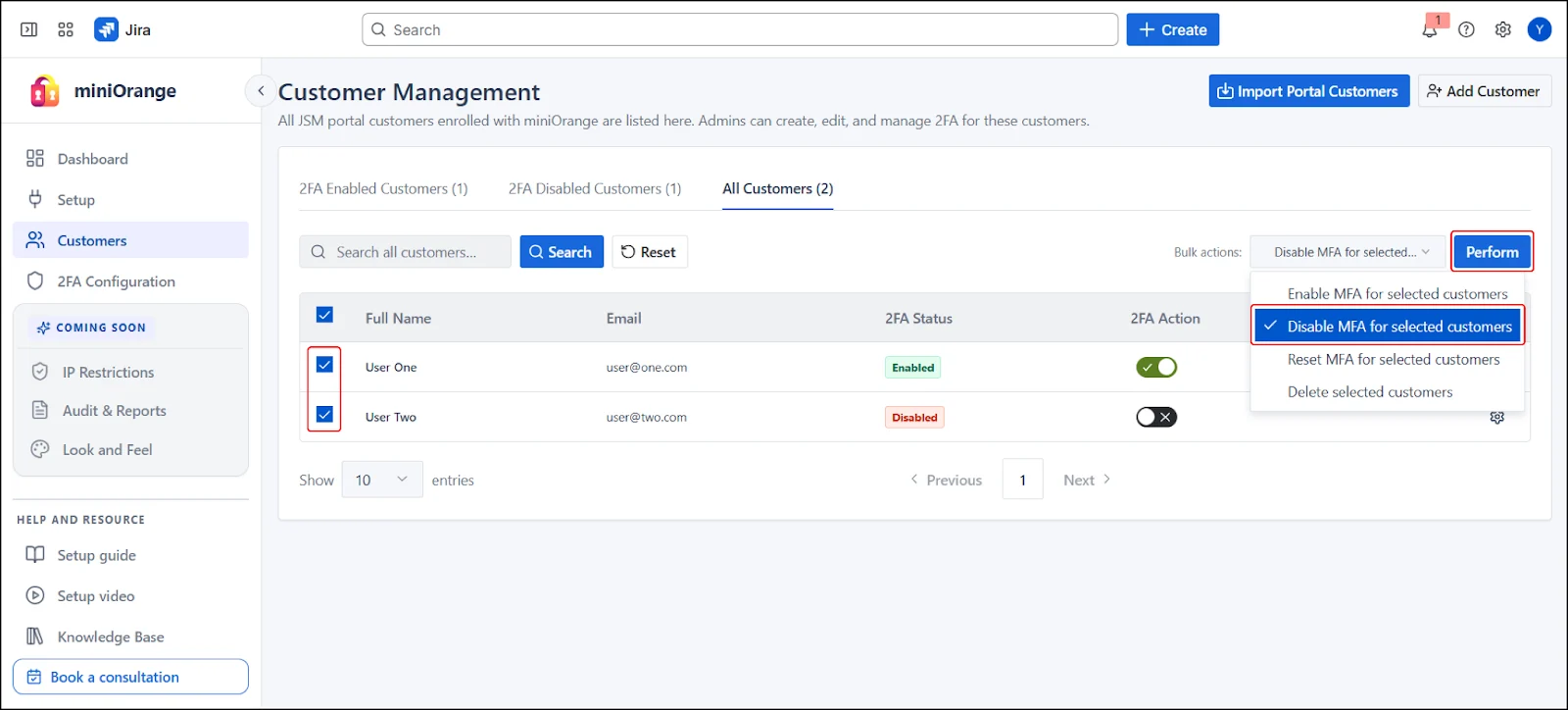Select Delete selected customers option

click(1369, 392)
